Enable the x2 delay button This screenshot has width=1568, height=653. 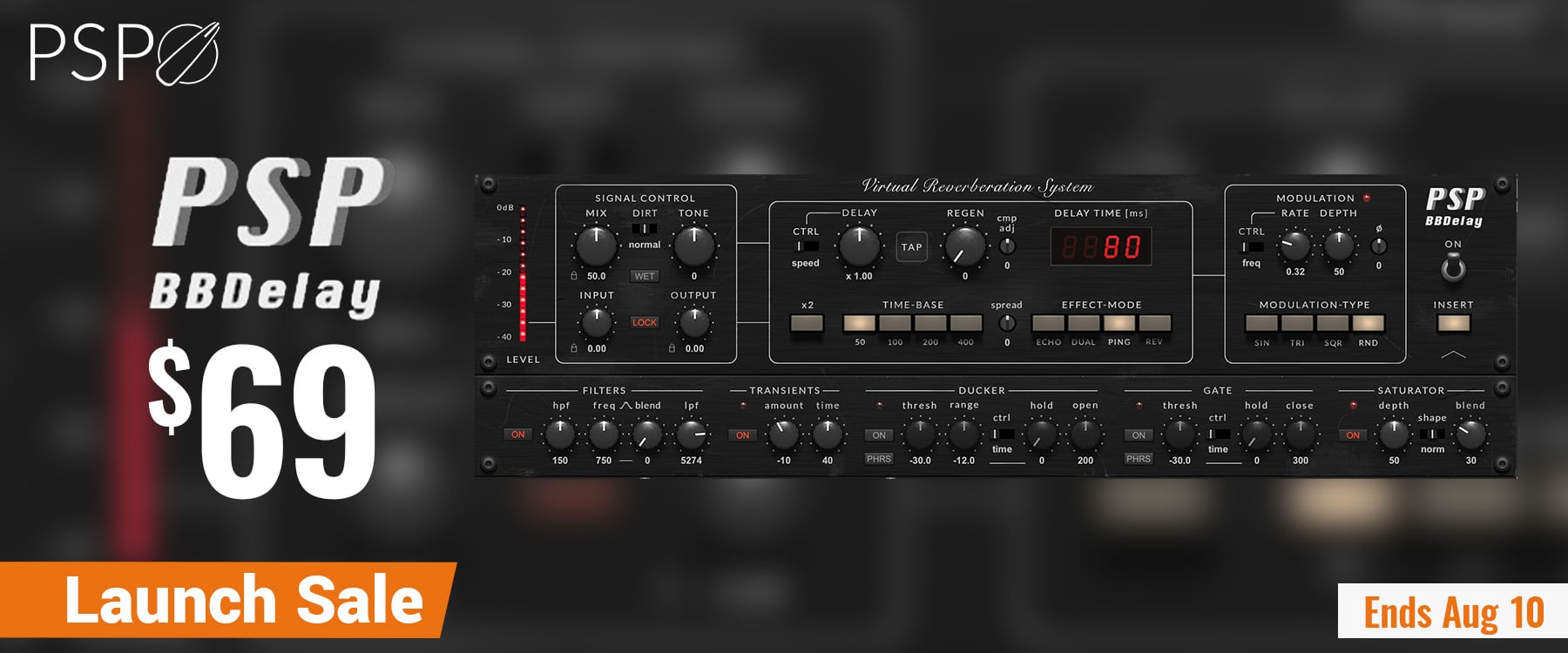click(x=807, y=324)
